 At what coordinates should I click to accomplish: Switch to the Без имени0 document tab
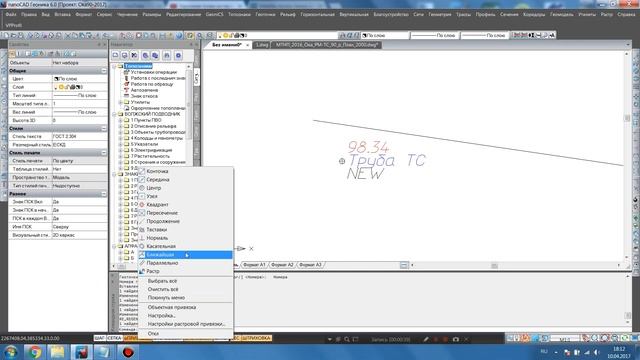click(227, 45)
